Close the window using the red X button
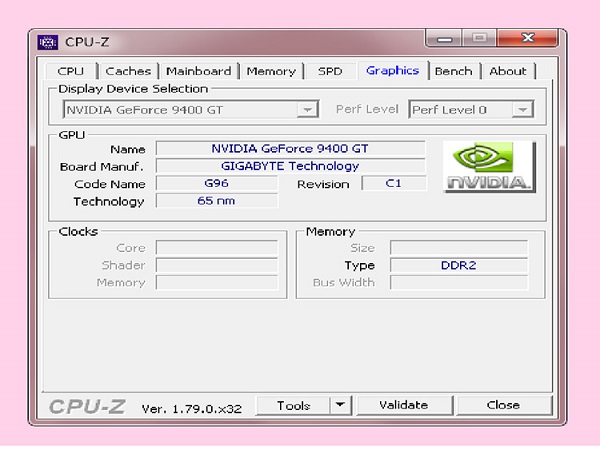 click(527, 40)
